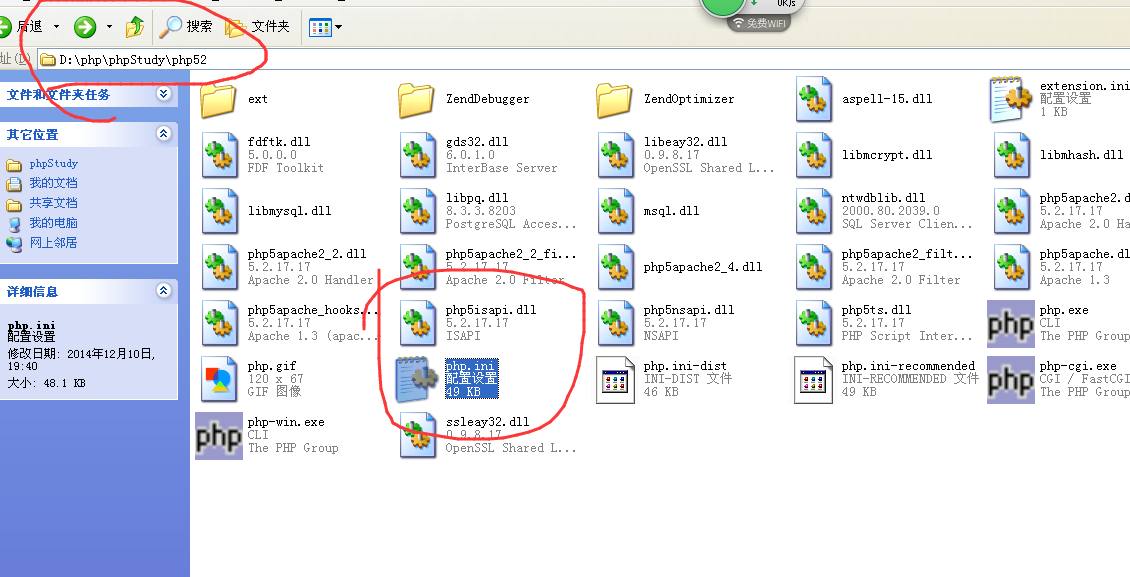Select the php-win.exe icon

[x=219, y=436]
